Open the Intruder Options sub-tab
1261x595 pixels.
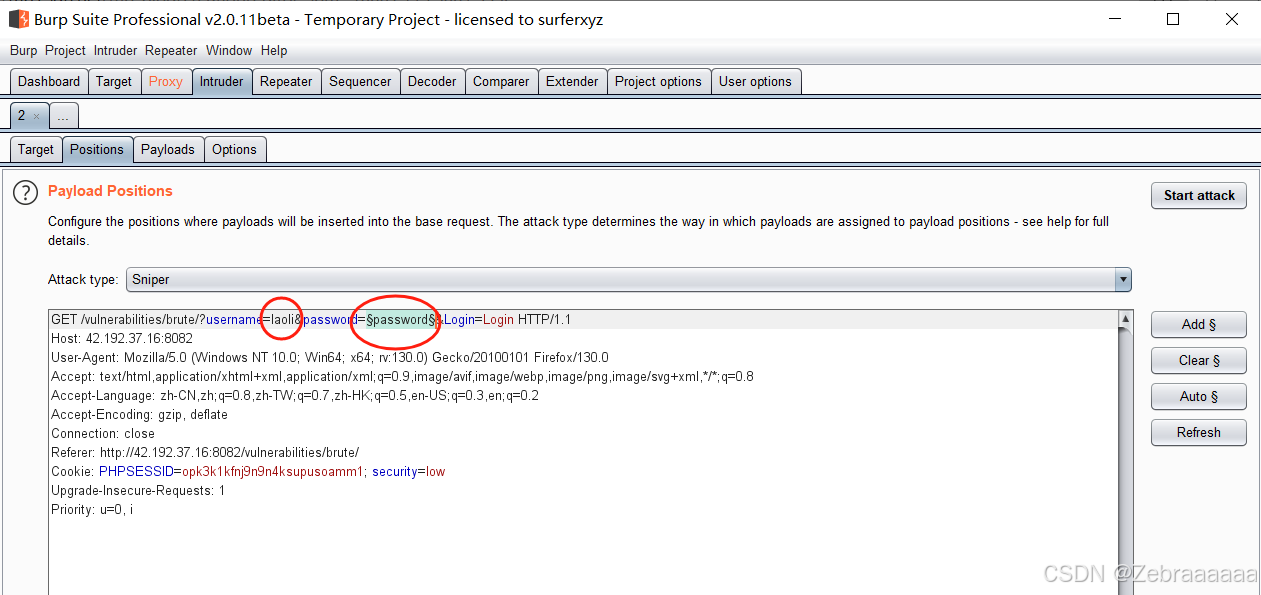[x=235, y=149]
